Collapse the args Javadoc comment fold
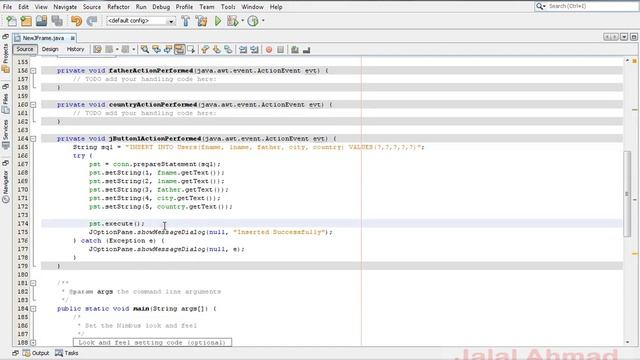The height and width of the screenshot is (360, 640). point(33,283)
